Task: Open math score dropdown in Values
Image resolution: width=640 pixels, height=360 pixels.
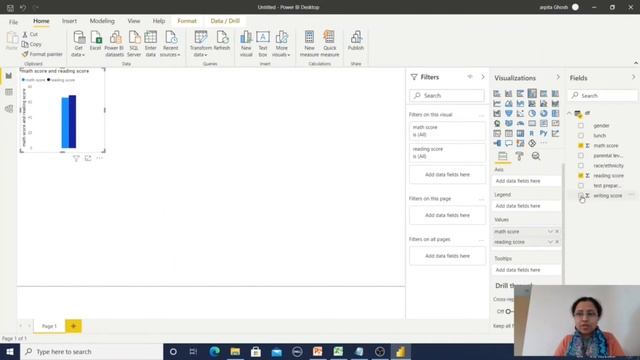Action: tap(550, 231)
